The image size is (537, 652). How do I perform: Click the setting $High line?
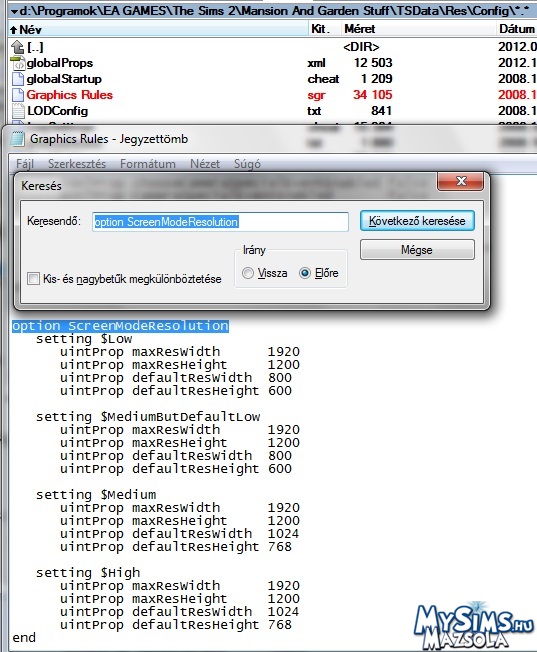88,573
